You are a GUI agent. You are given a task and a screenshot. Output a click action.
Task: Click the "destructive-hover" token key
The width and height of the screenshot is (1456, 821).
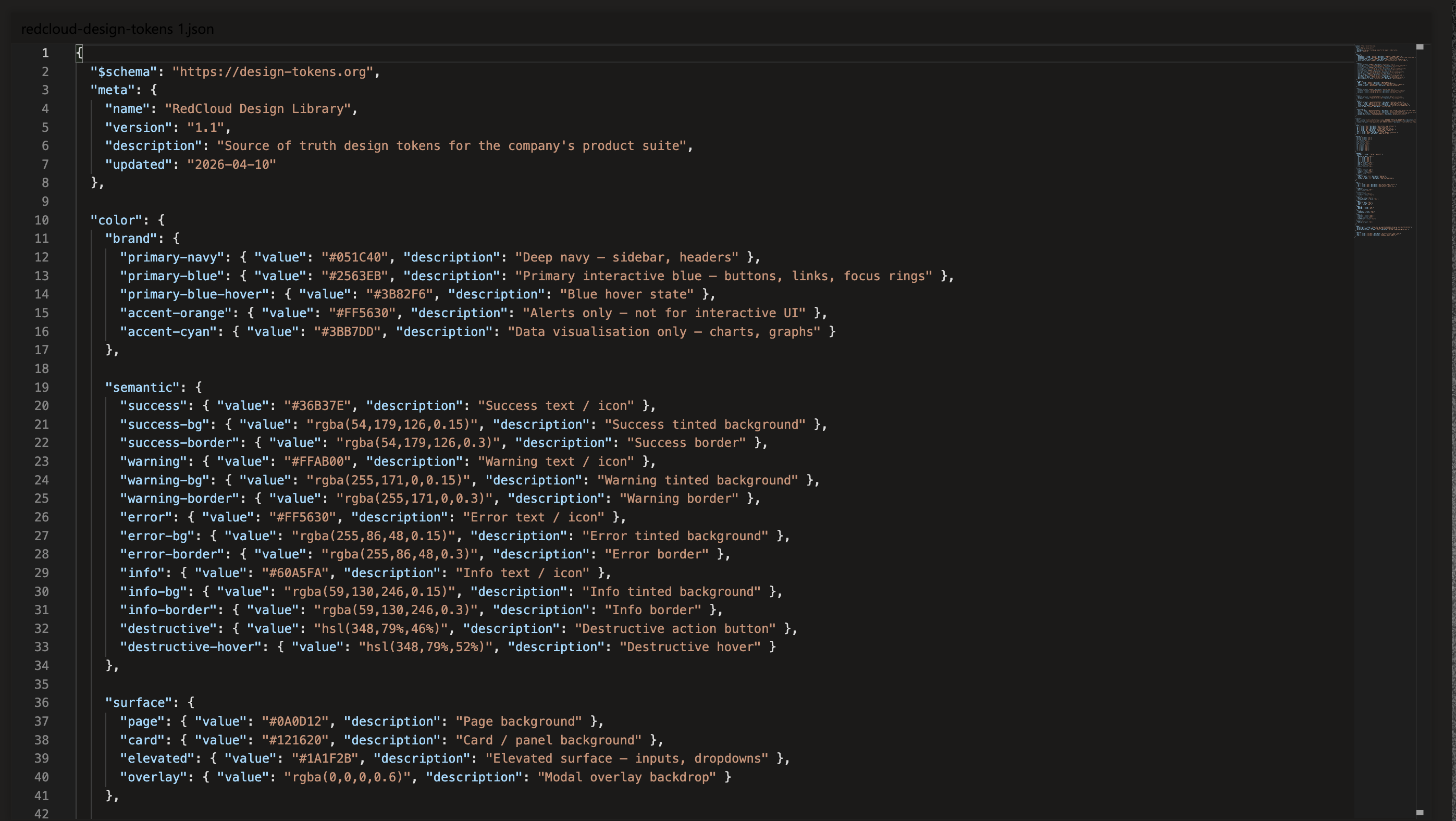coord(191,647)
